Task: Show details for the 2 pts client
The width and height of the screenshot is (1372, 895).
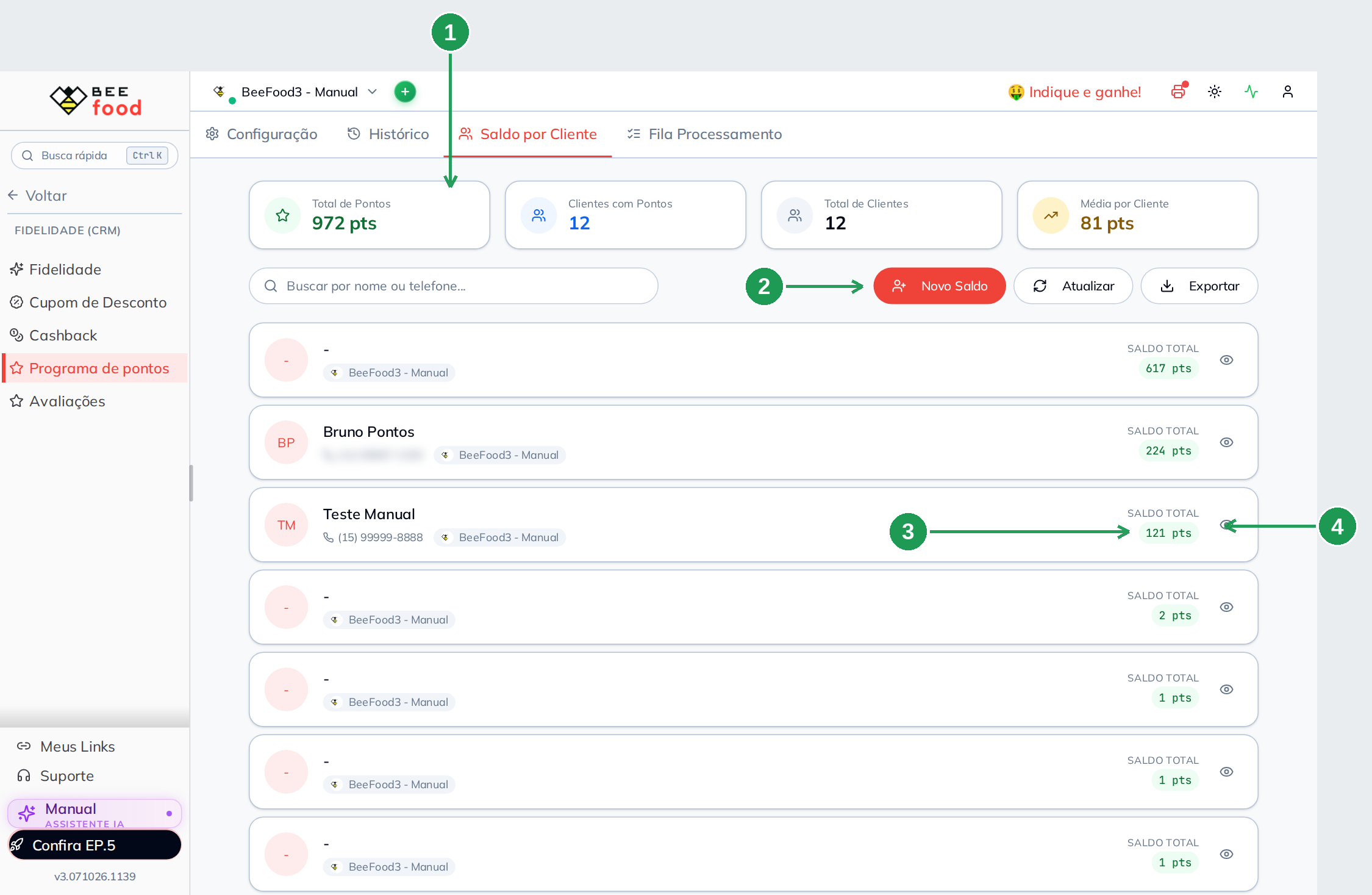Action: click(x=1227, y=607)
